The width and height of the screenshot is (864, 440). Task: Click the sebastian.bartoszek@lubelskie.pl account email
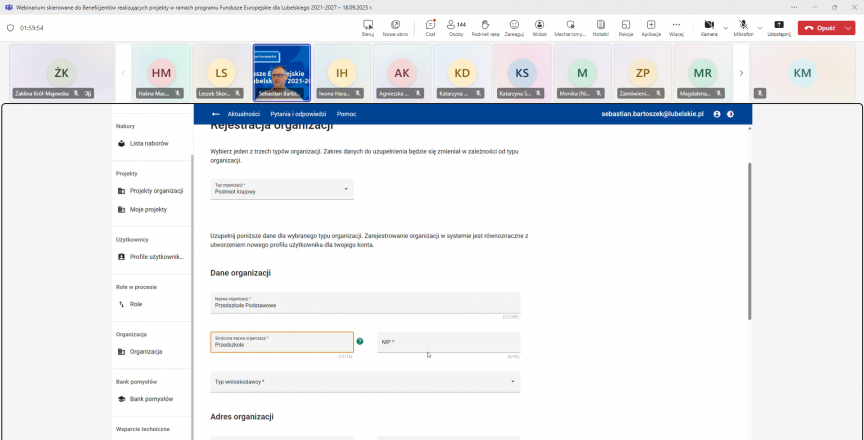tap(652, 114)
